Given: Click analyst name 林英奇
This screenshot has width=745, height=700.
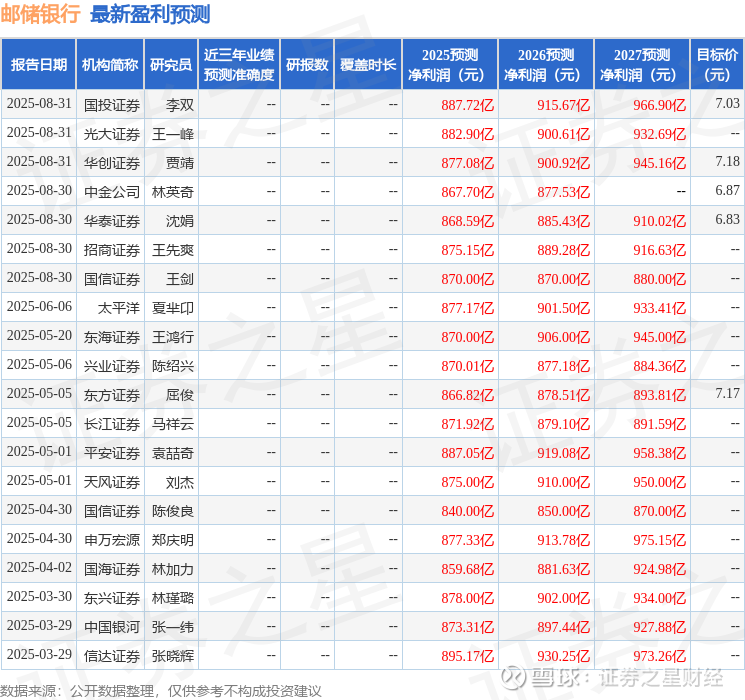Looking at the screenshot, I should pyautogui.click(x=173, y=192).
